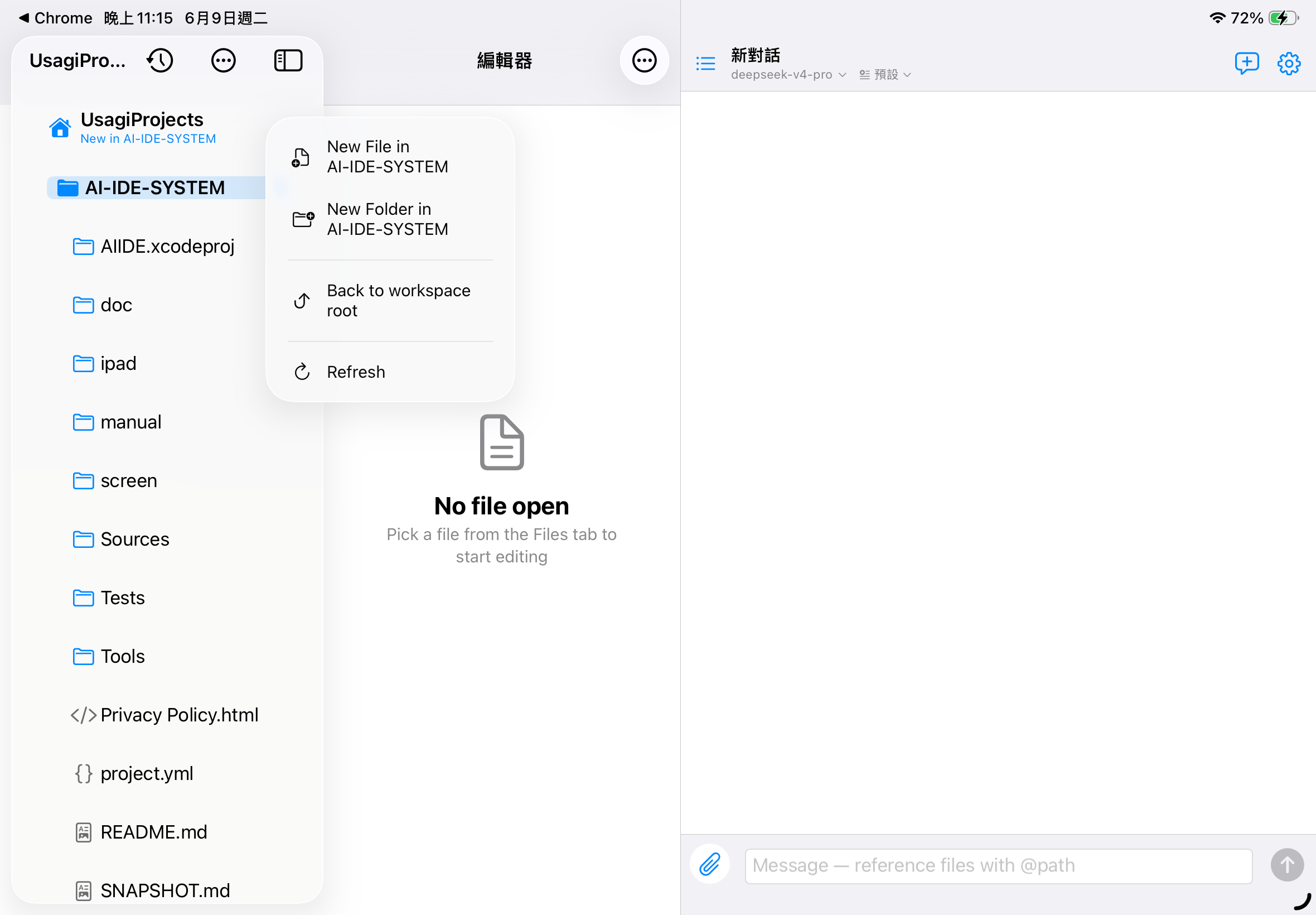Click the UsagiPro... sidebar title
Screen dimensions: 1316x915
click(78, 60)
